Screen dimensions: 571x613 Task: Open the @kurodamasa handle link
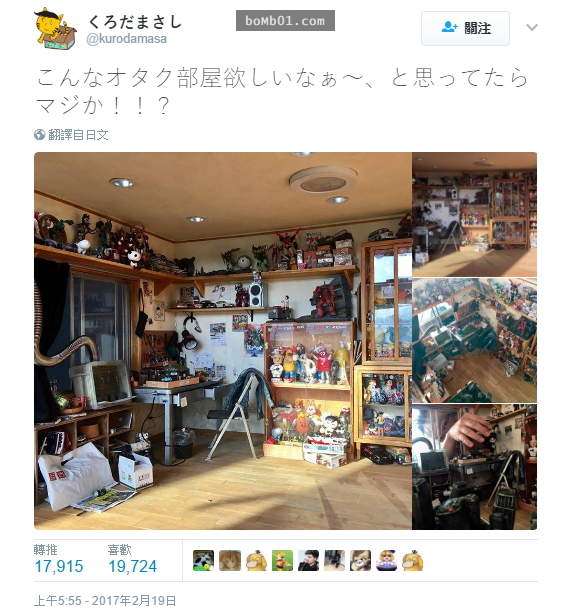tap(126, 39)
